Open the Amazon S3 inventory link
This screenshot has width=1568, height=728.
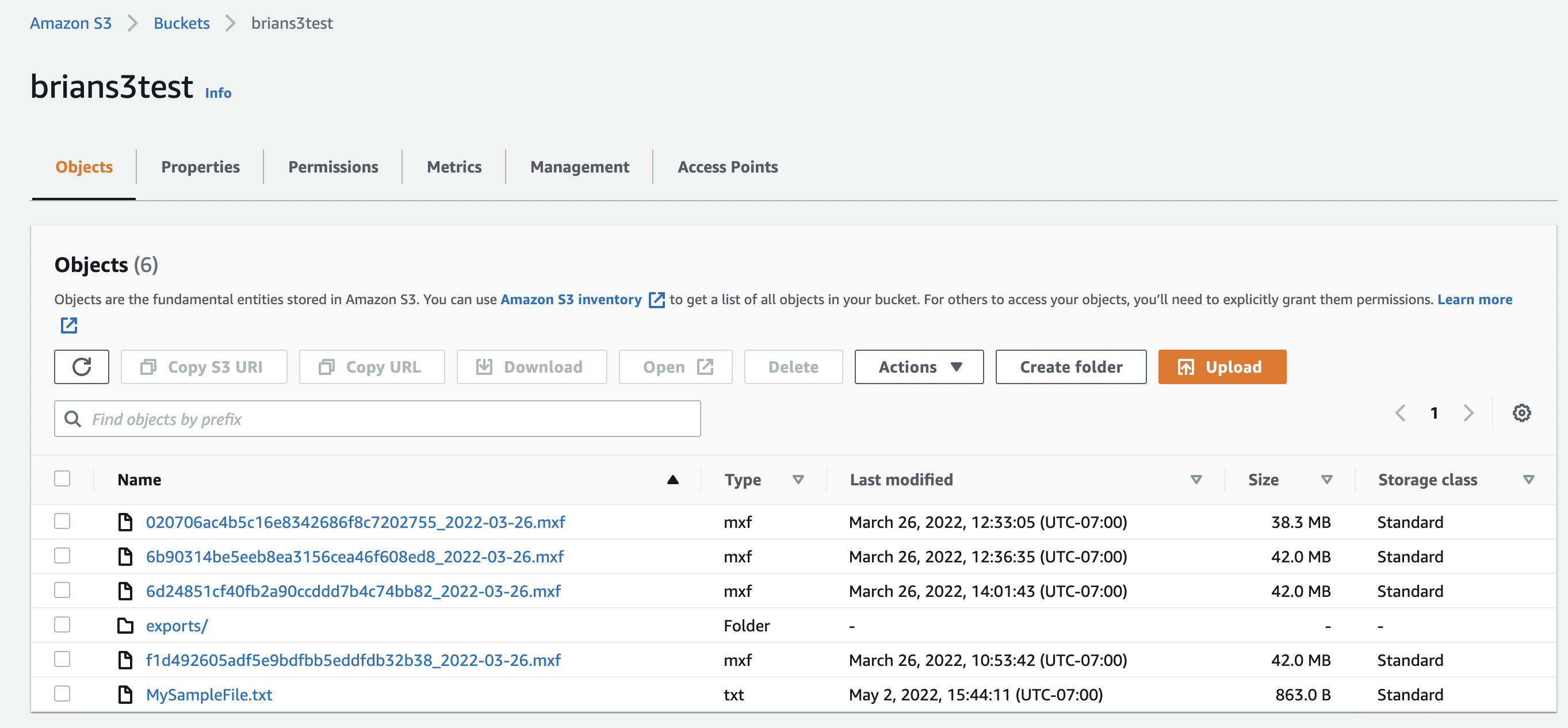(571, 300)
